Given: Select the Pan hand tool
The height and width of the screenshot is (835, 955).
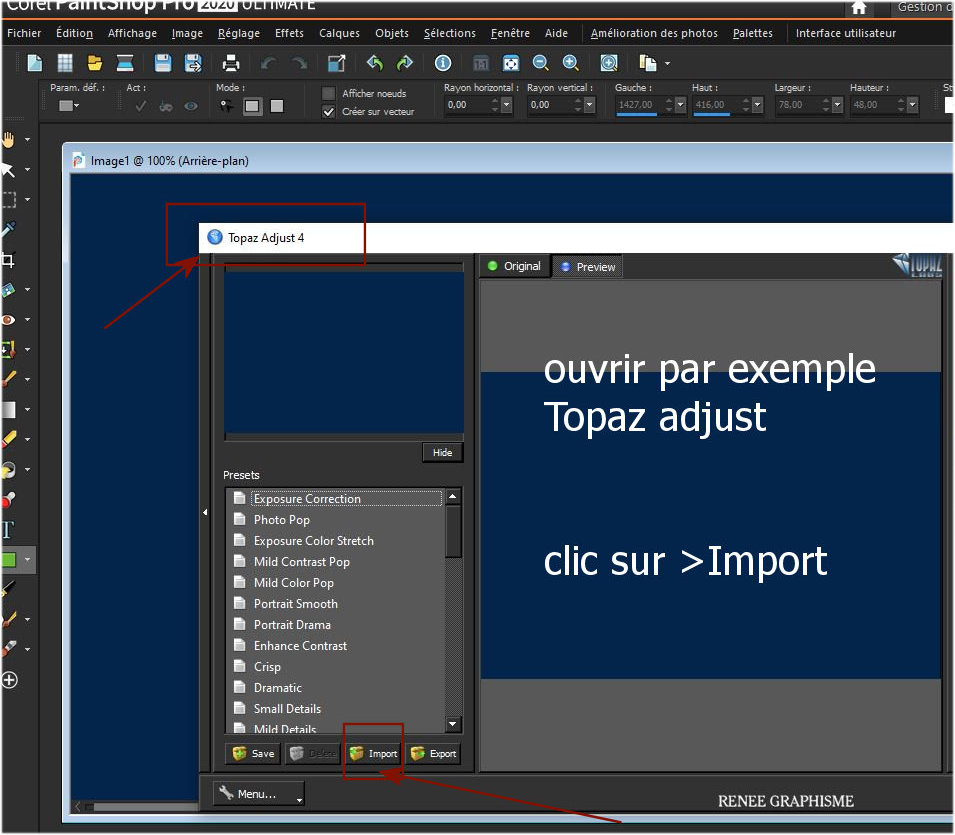Looking at the screenshot, I should (9, 139).
